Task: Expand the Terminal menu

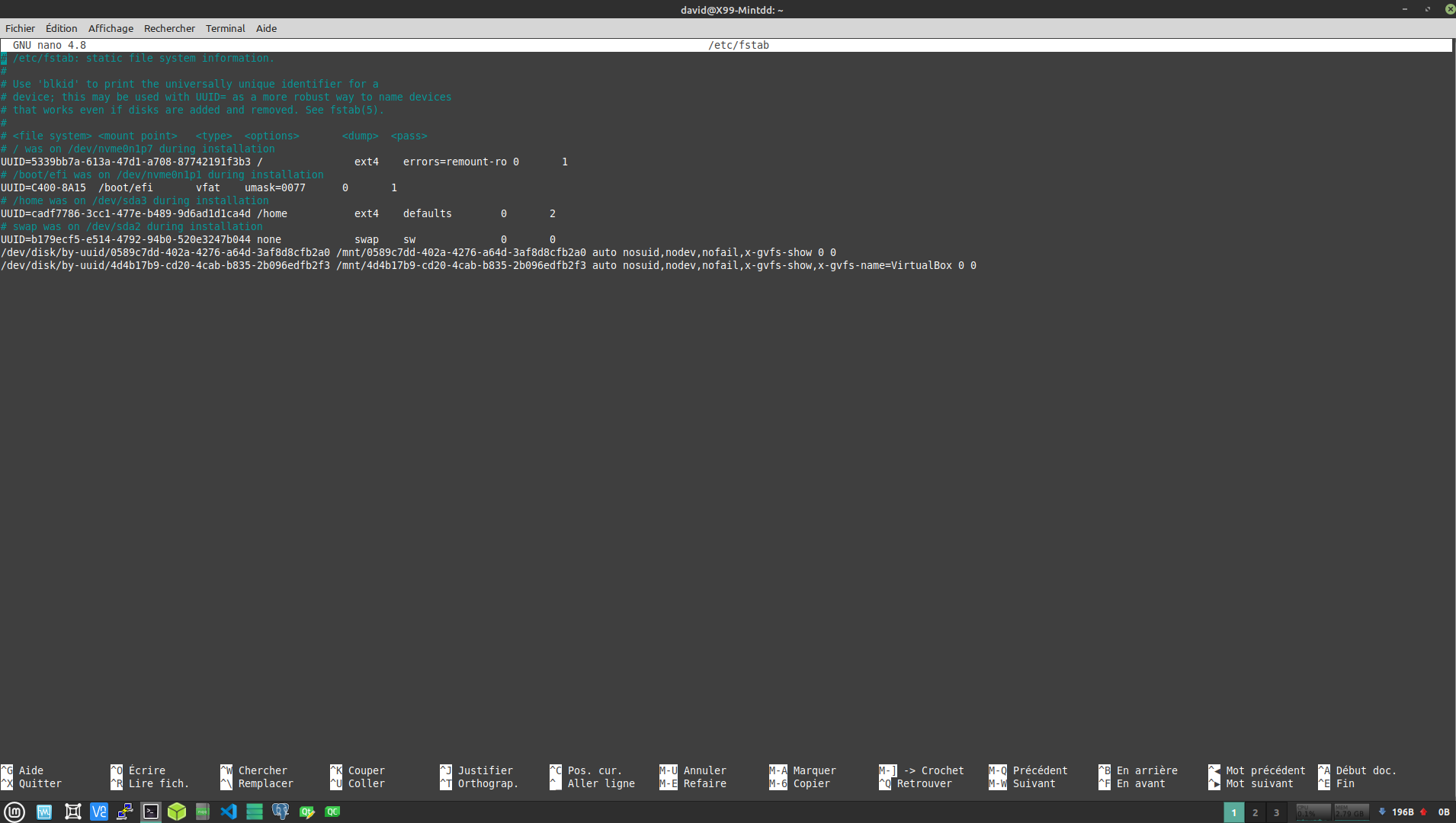Action: click(x=225, y=28)
